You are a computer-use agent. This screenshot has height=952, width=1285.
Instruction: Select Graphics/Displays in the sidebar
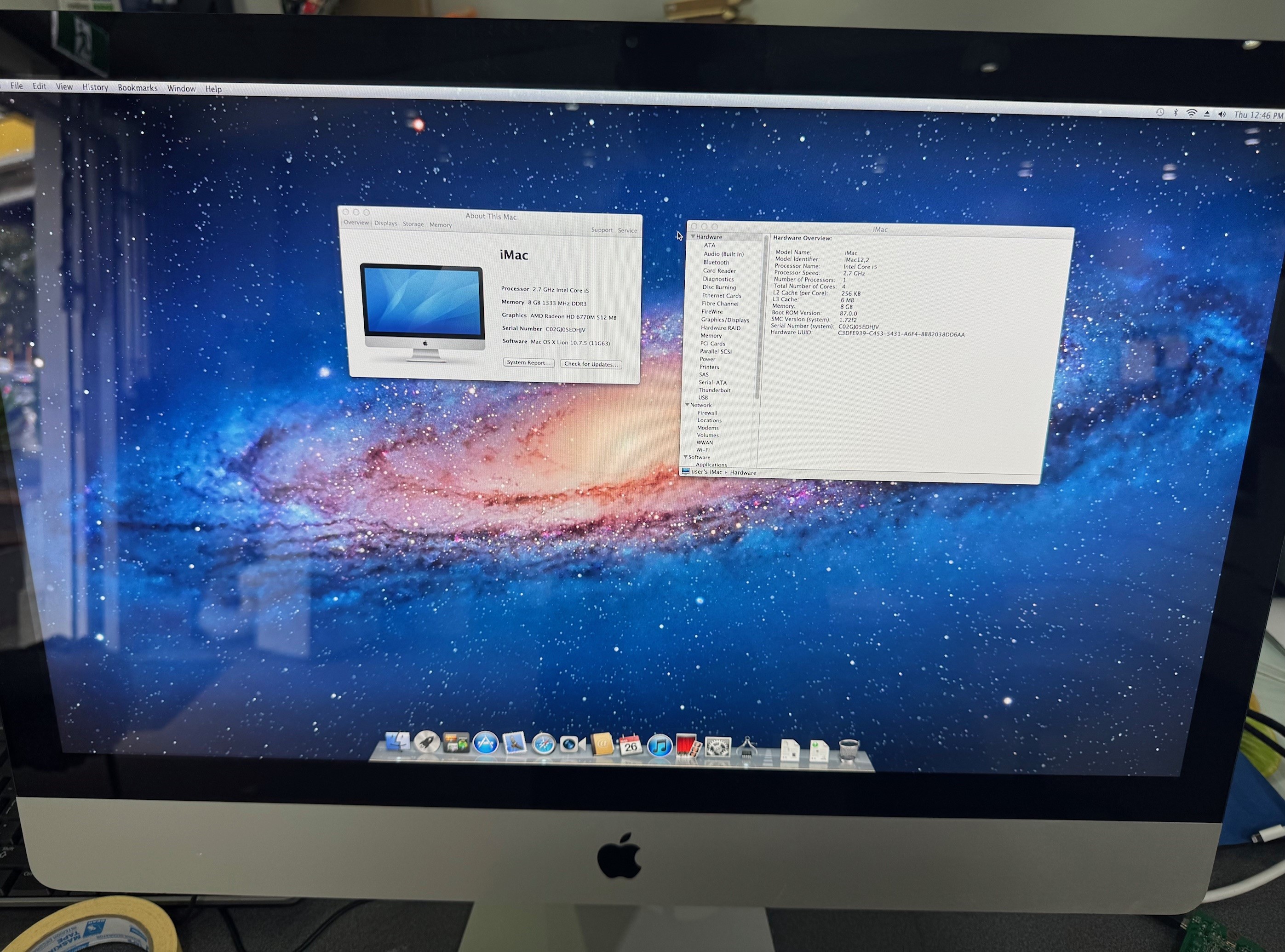724,320
